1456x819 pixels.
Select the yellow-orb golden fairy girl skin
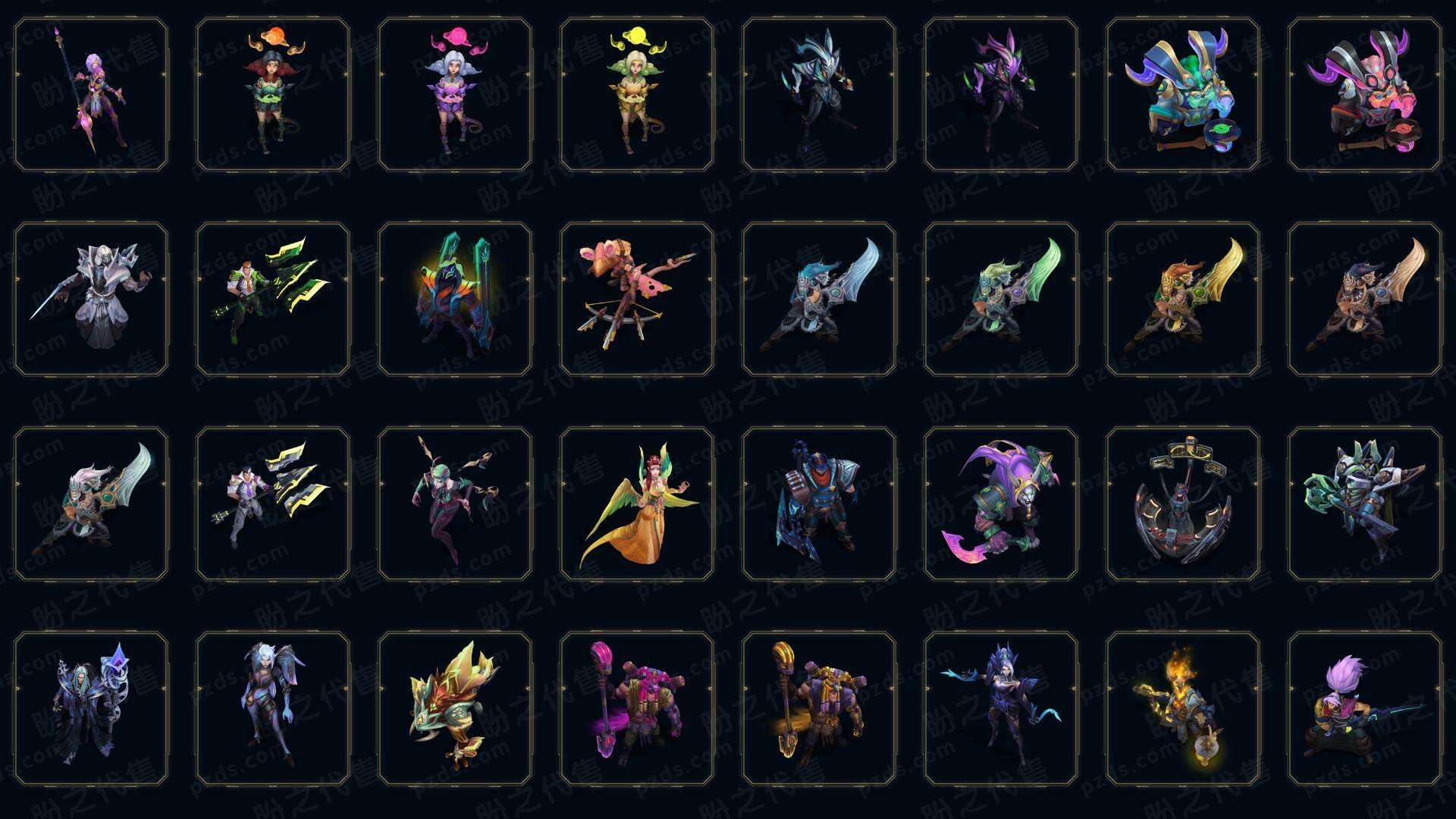637,95
